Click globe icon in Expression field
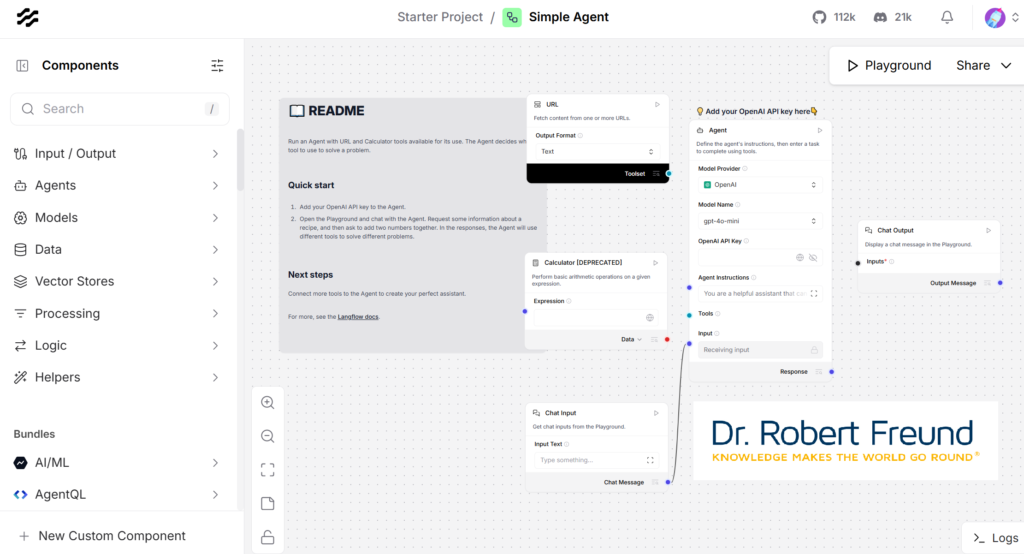Screen dimensions: 1024x554 click(x=650, y=318)
